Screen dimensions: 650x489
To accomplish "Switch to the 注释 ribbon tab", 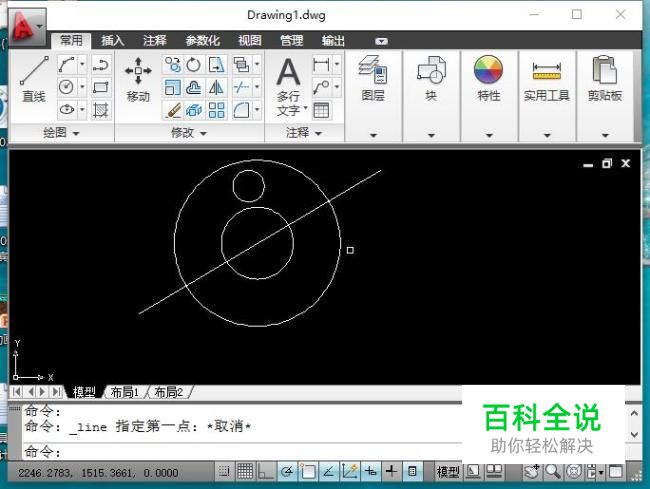I will pos(155,41).
